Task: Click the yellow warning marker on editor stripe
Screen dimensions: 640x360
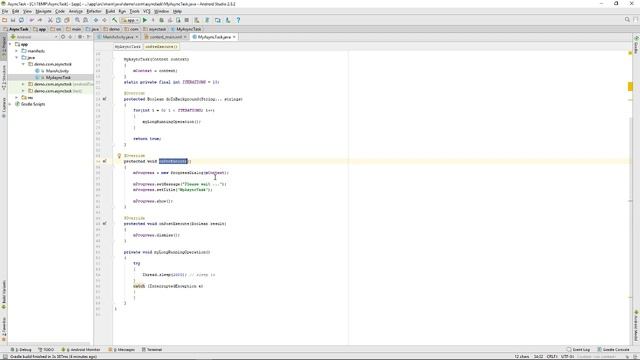Action: pyautogui.click(x=630, y=87)
